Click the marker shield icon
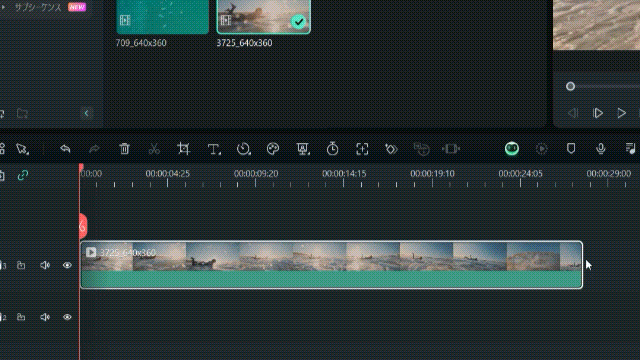Viewport: 640px width, 360px height. click(x=571, y=148)
